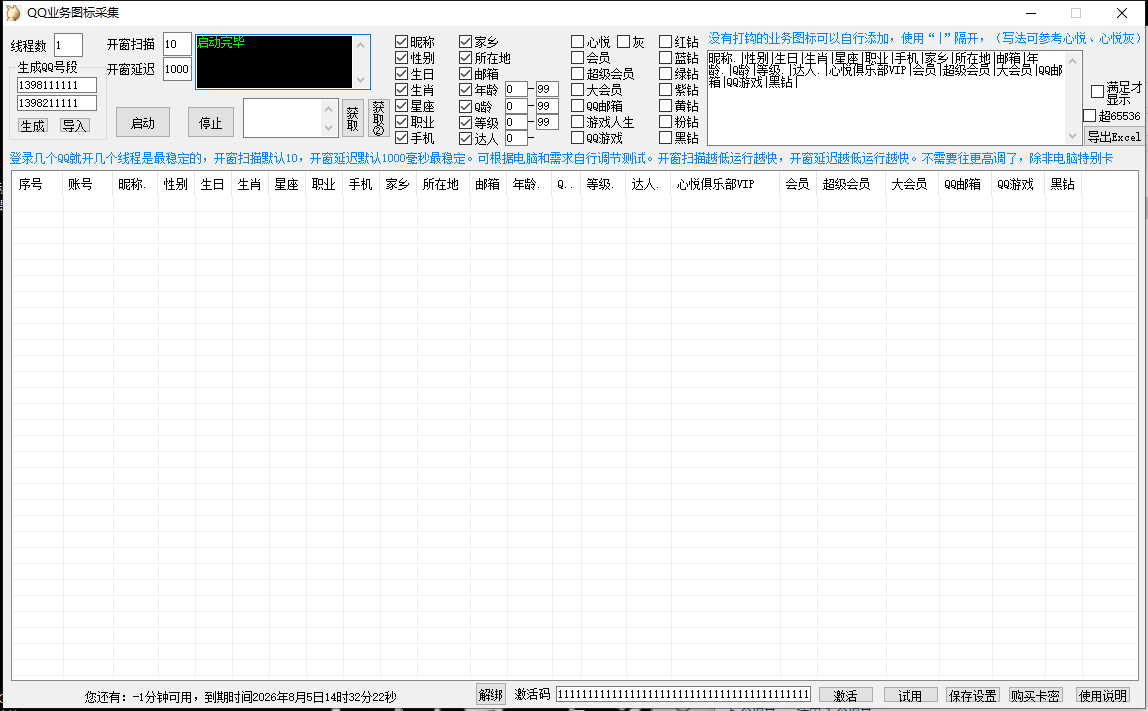Click the 线程数 thread count field
1148x711 pixels.
tap(68, 45)
